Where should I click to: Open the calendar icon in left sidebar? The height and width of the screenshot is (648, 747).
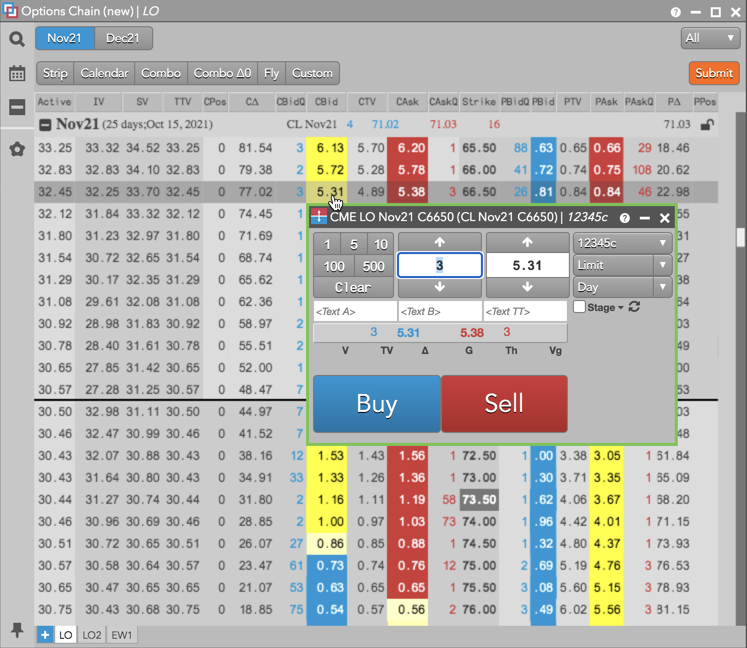(17, 73)
